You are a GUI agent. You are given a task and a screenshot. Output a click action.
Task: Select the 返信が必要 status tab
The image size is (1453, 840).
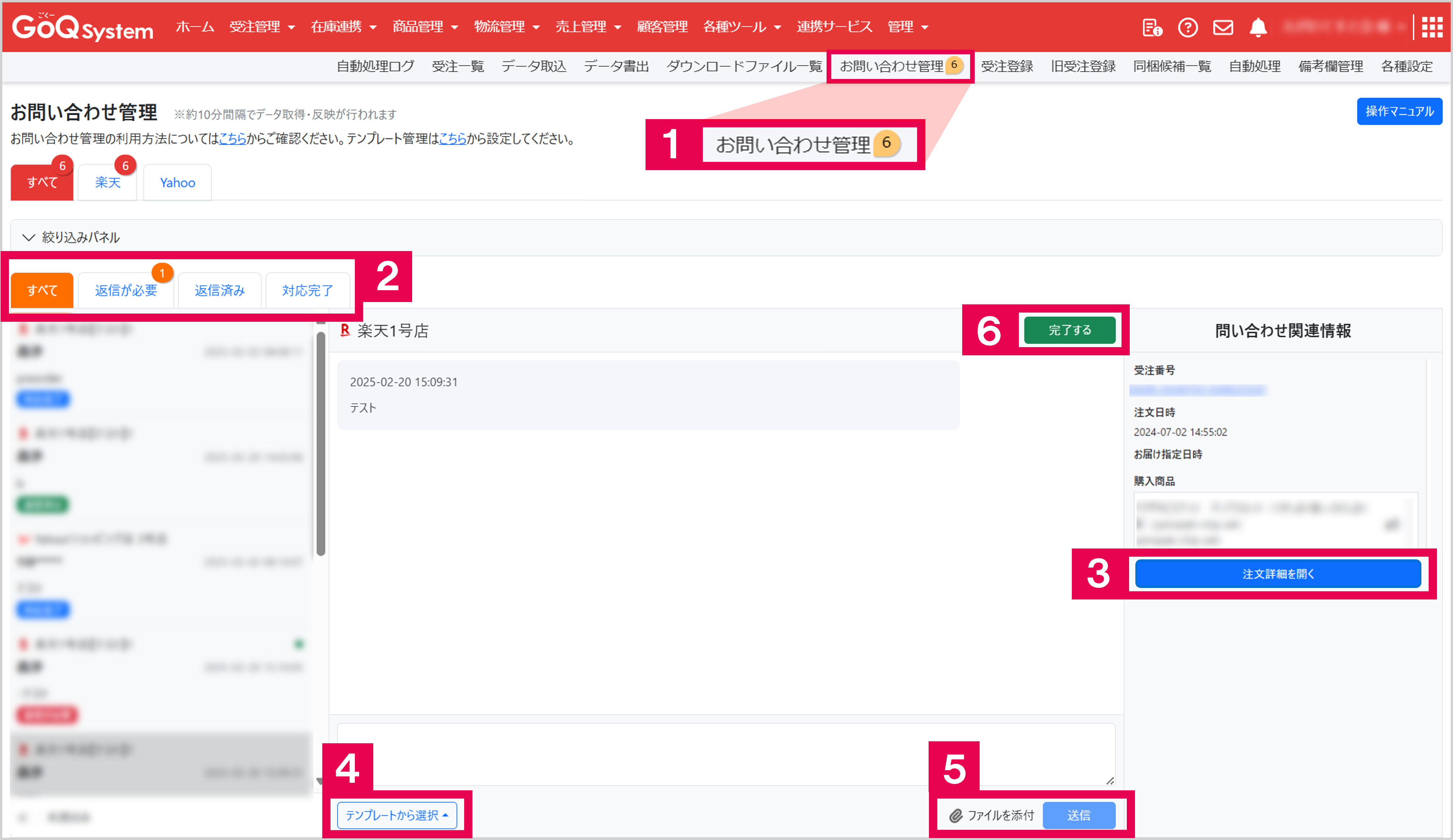(126, 291)
